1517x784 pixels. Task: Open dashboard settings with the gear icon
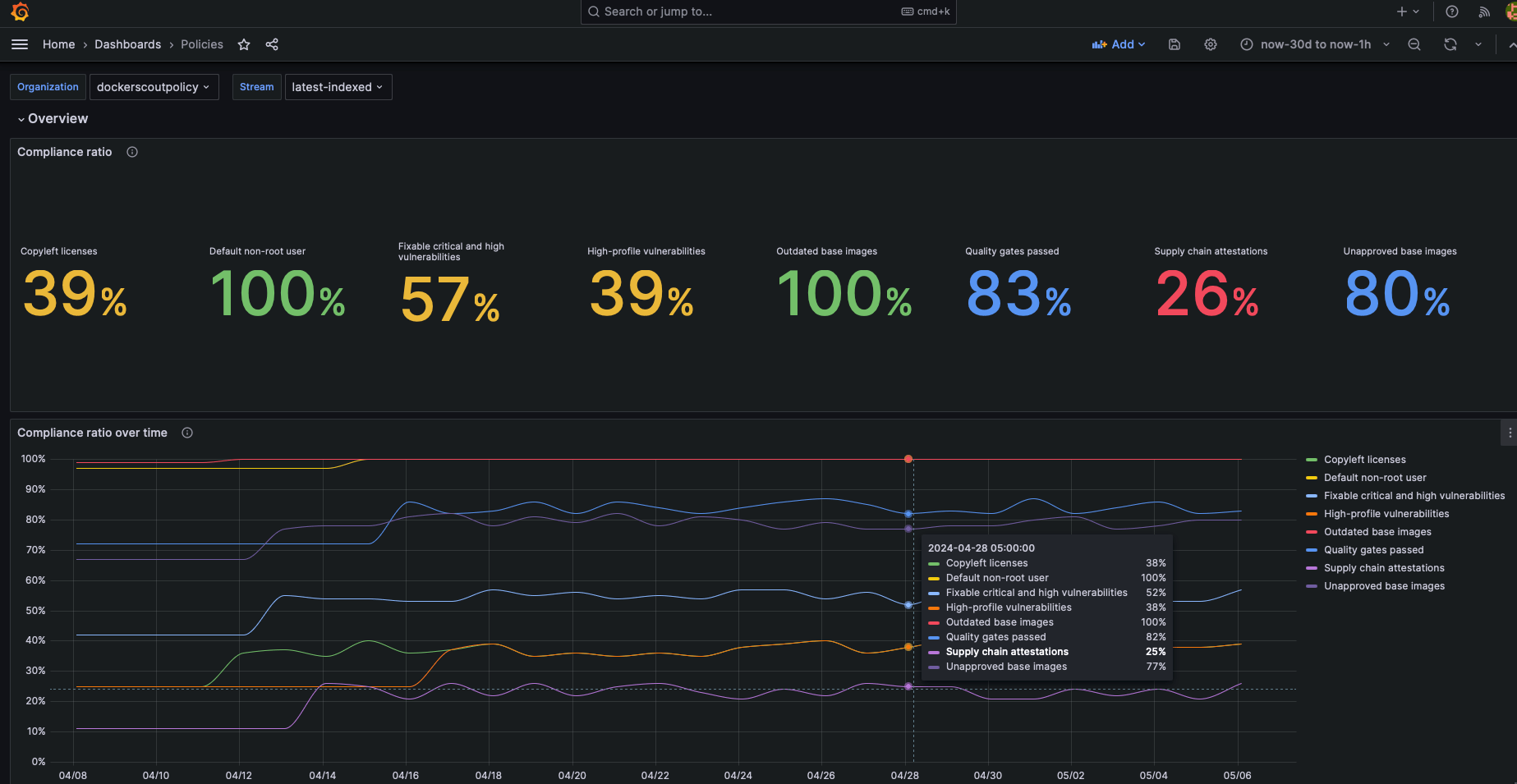coord(1210,44)
